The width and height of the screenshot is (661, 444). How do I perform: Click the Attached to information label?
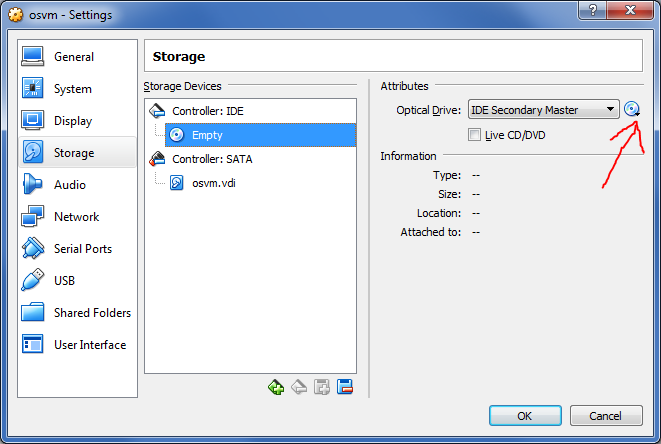[x=430, y=232]
